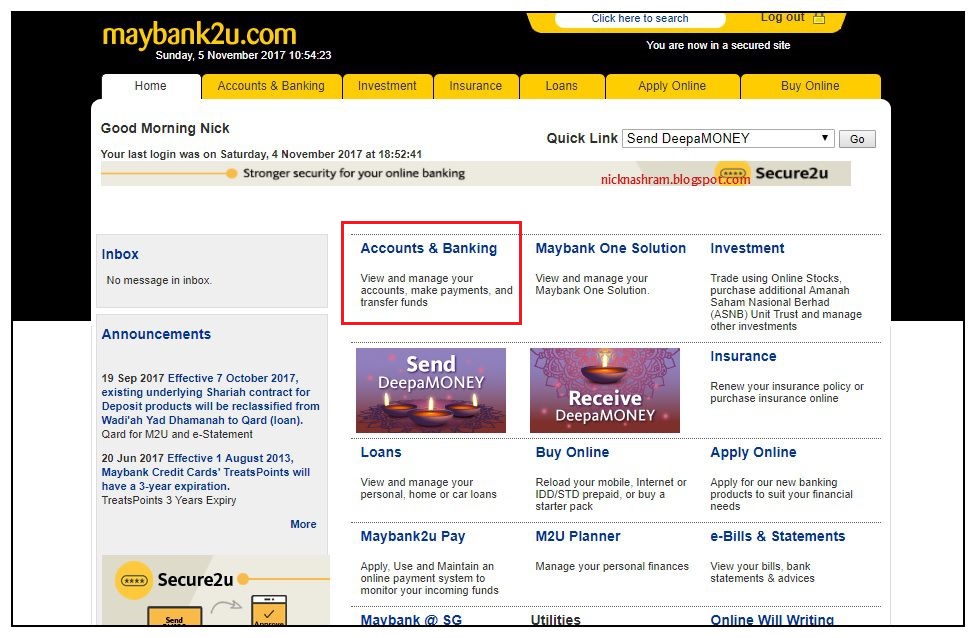
Task: Open the Receive DeepaMONEY banner
Action: [x=605, y=390]
